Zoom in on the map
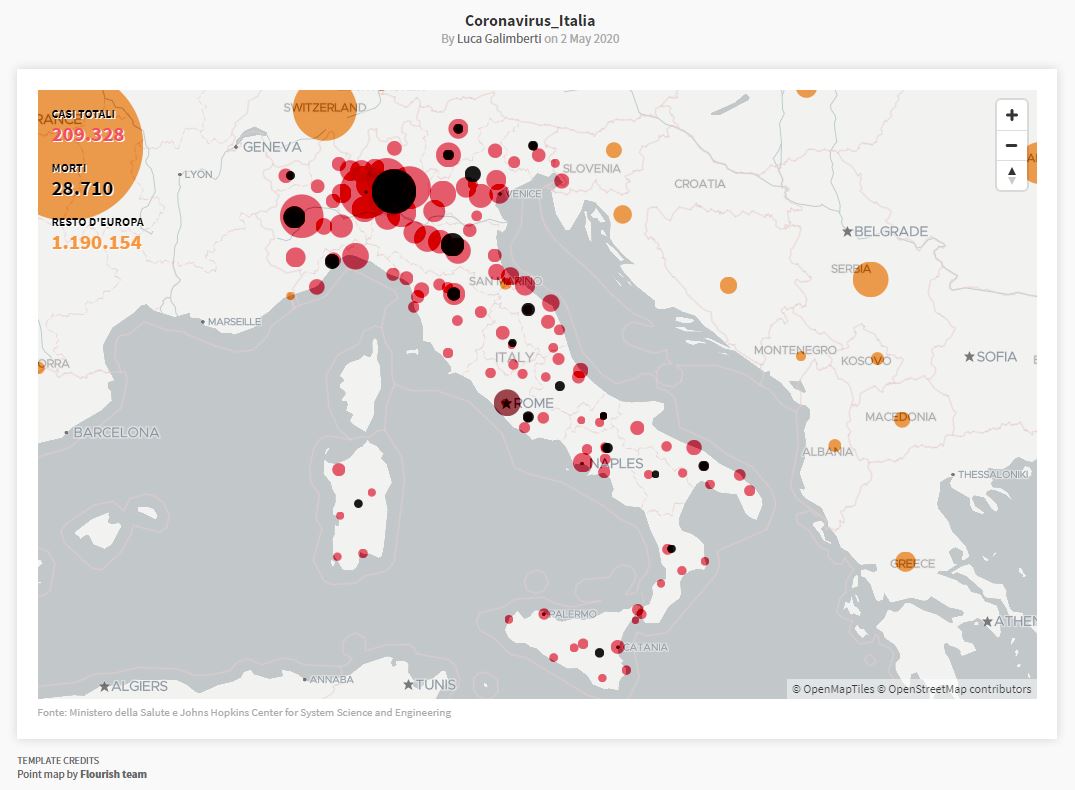Screen dimensions: 1075x790 point(1012,115)
